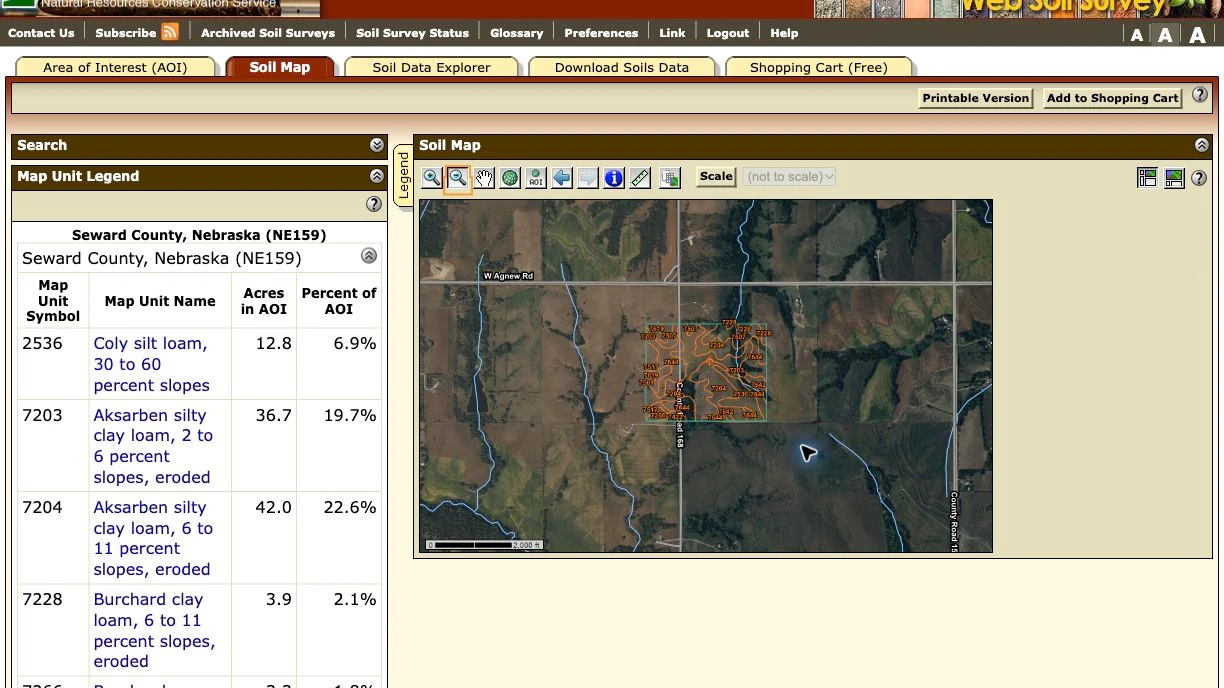
Task: Click the W Agnew Rd label on map
Action: tap(508, 276)
